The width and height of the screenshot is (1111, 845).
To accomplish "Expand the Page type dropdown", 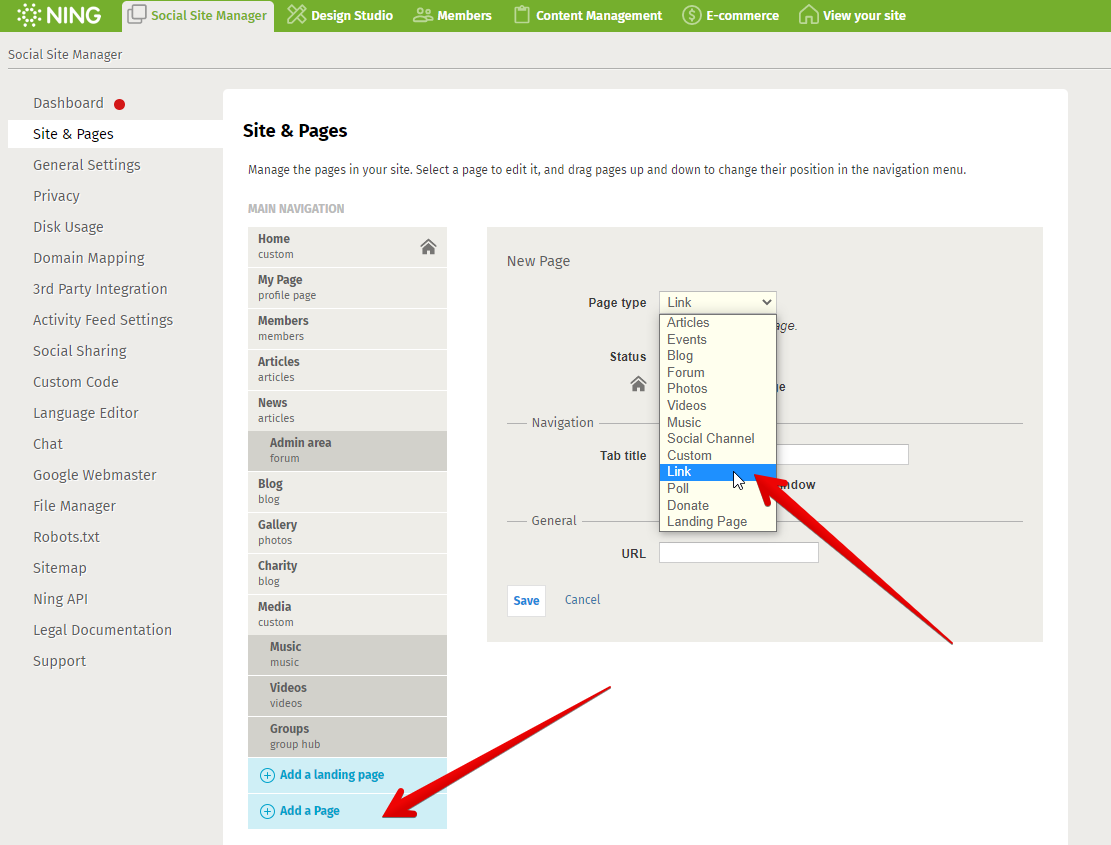I will tap(717, 302).
